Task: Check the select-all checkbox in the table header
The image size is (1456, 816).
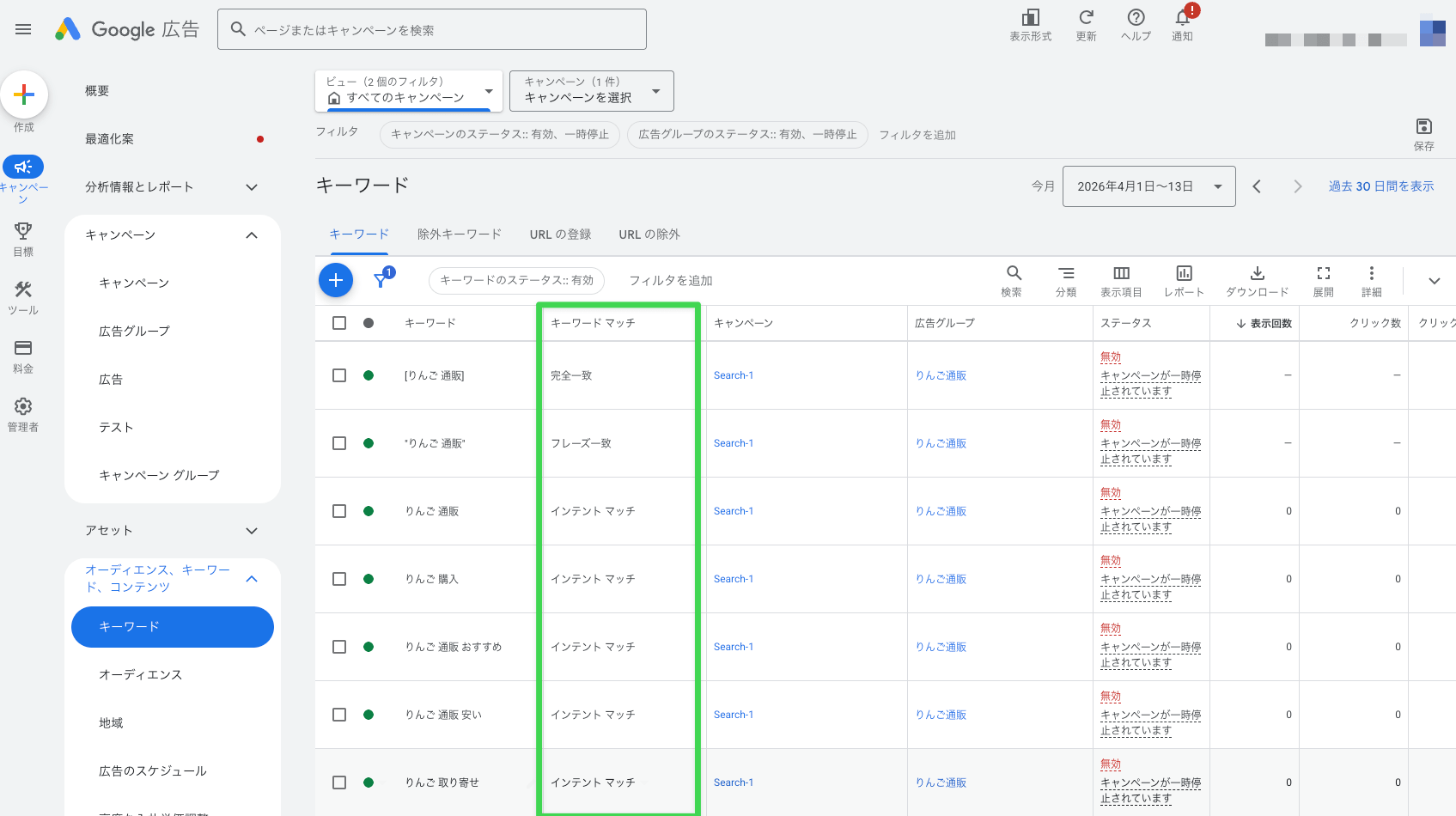Action: pyautogui.click(x=339, y=323)
